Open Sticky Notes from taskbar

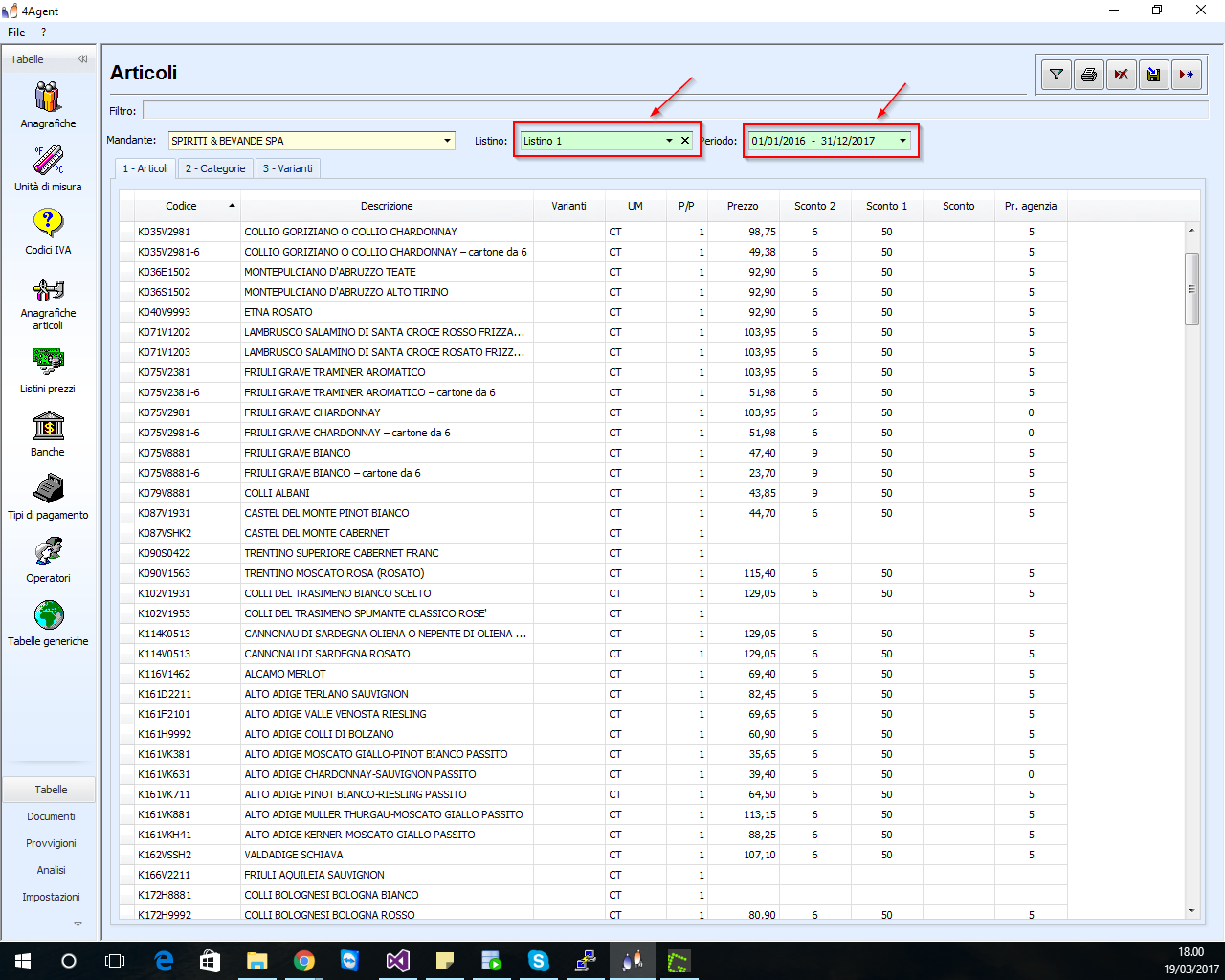pyautogui.click(x=445, y=961)
